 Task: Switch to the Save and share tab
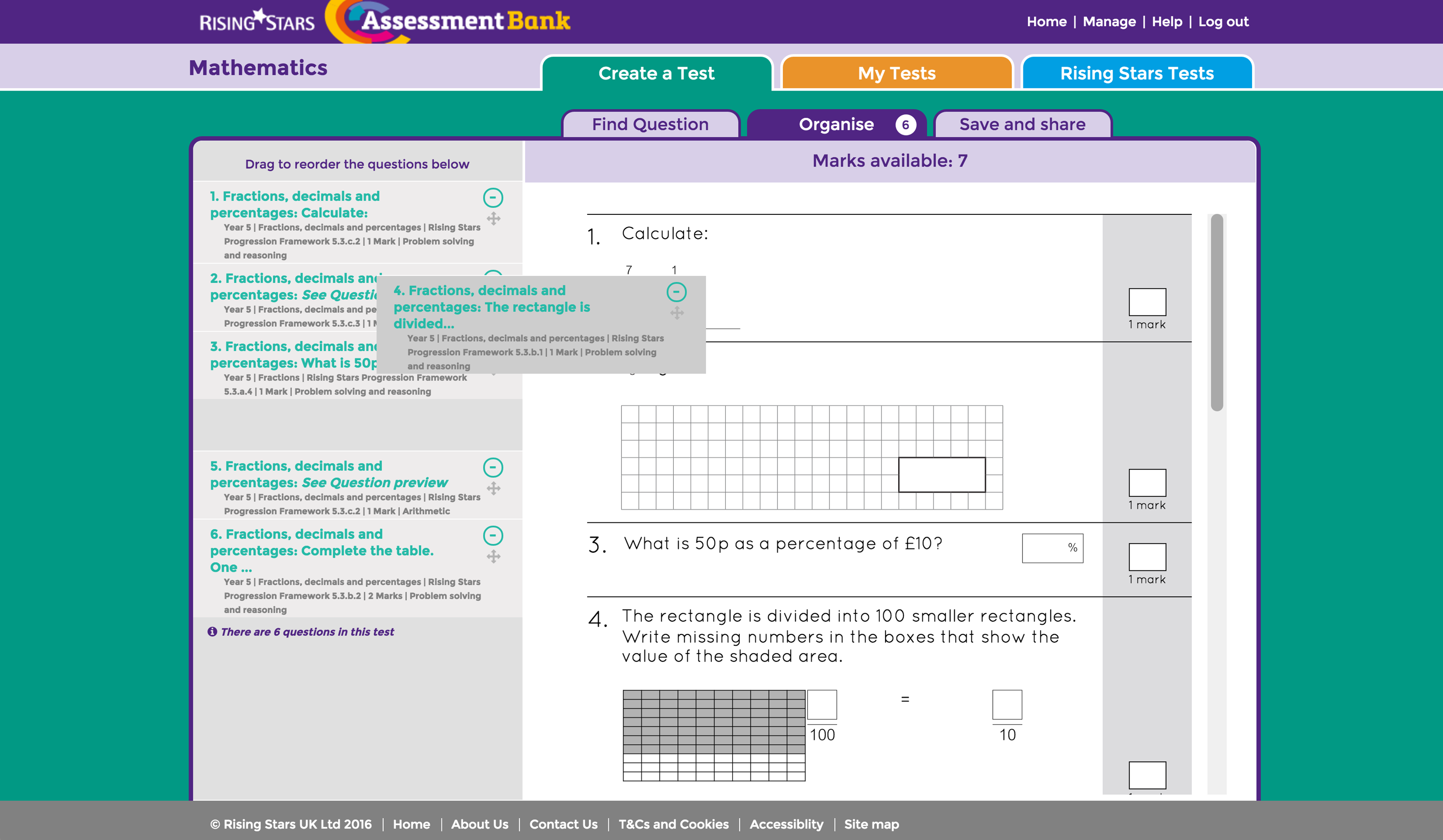tap(1022, 124)
